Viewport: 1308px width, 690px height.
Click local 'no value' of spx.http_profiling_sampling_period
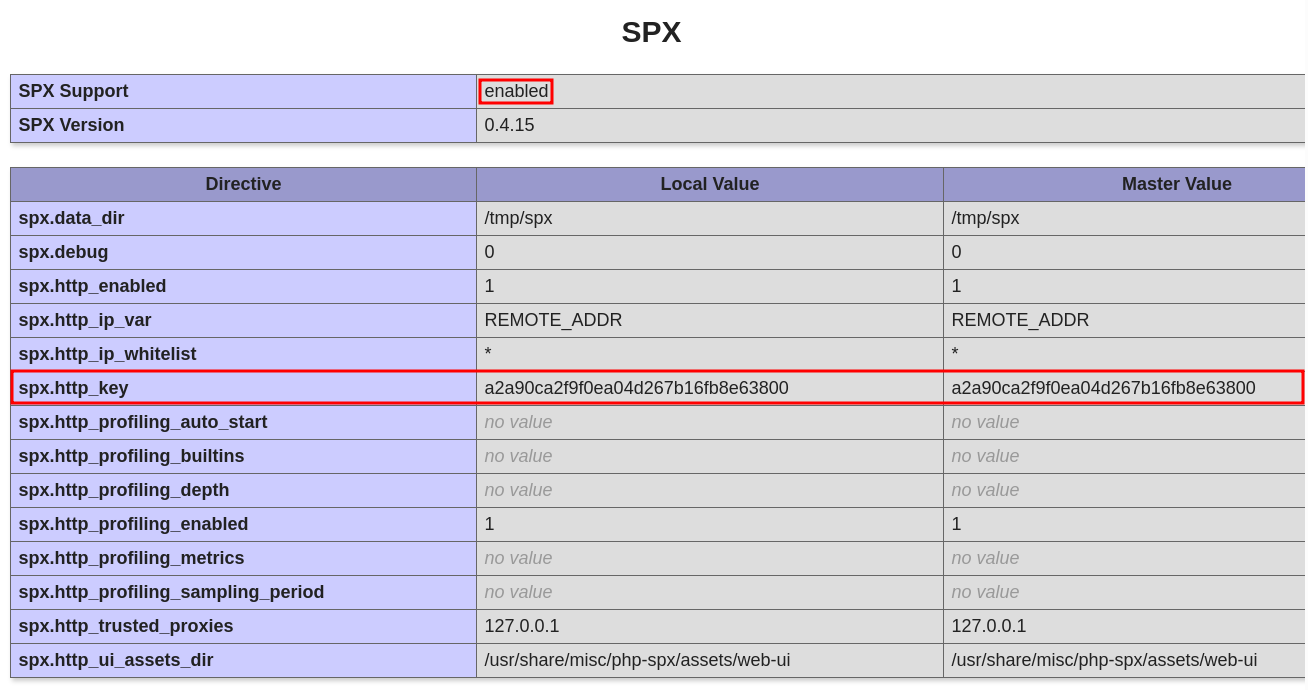(x=518, y=592)
